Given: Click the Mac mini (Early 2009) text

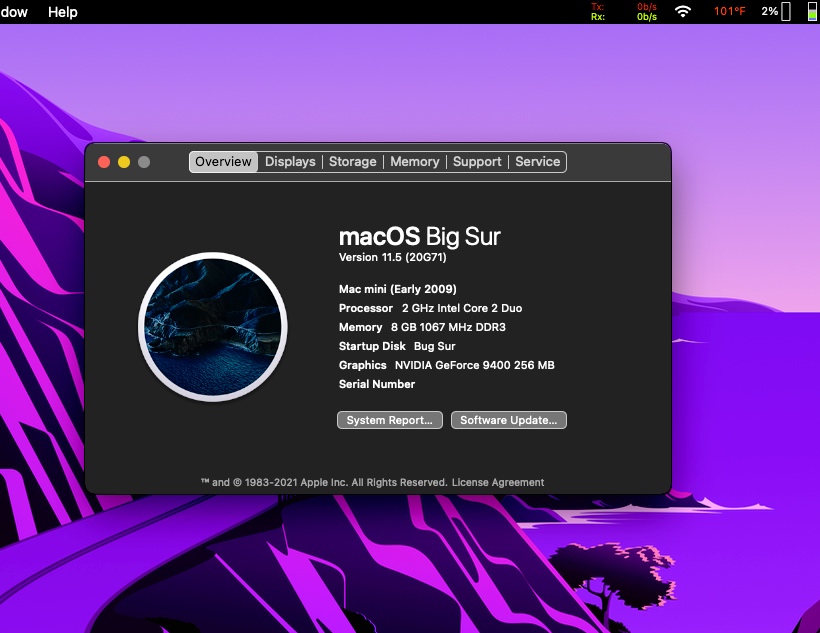Looking at the screenshot, I should 397,289.
